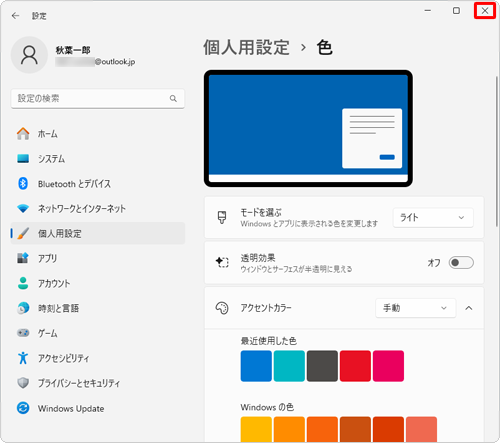Viewport: 500px width, 443px height.
Task: Open アプリ settings
Action: pos(98,258)
